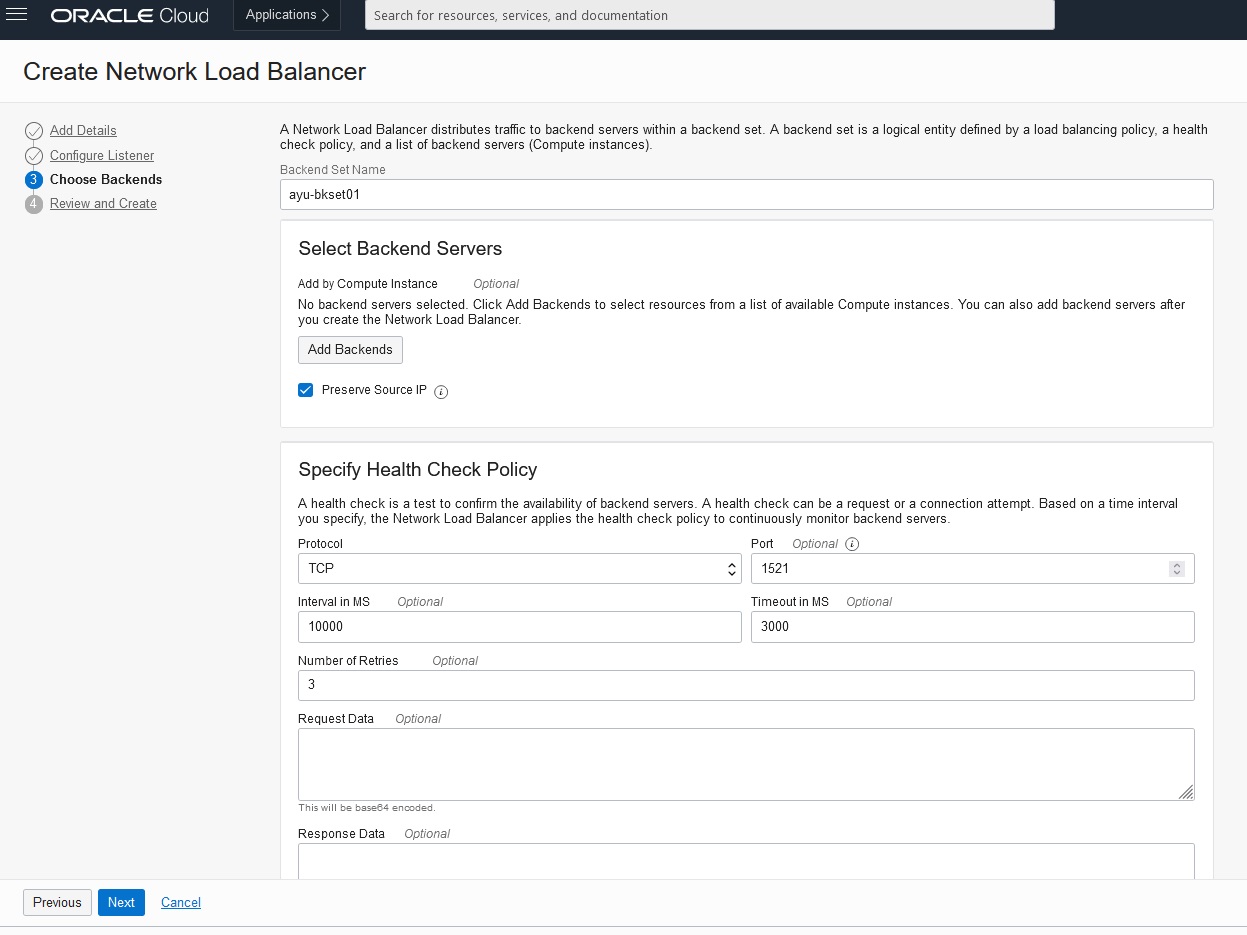Click the Next button
This screenshot has width=1247, height=935.
click(121, 902)
